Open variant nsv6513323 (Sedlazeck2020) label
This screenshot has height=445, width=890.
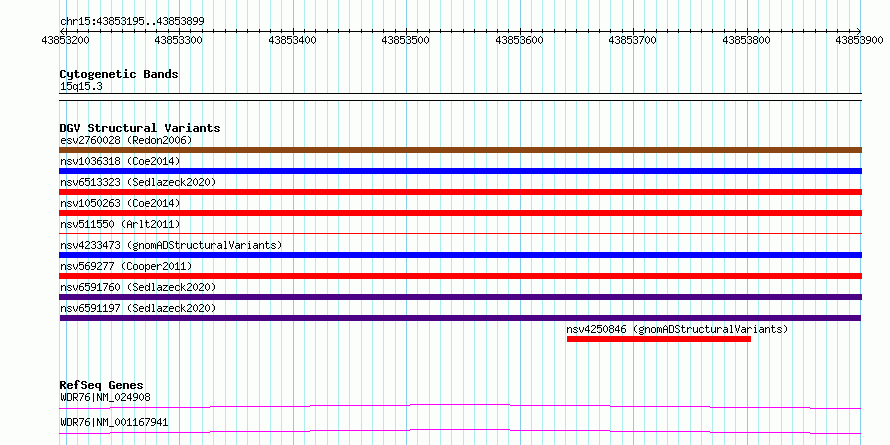(138, 182)
